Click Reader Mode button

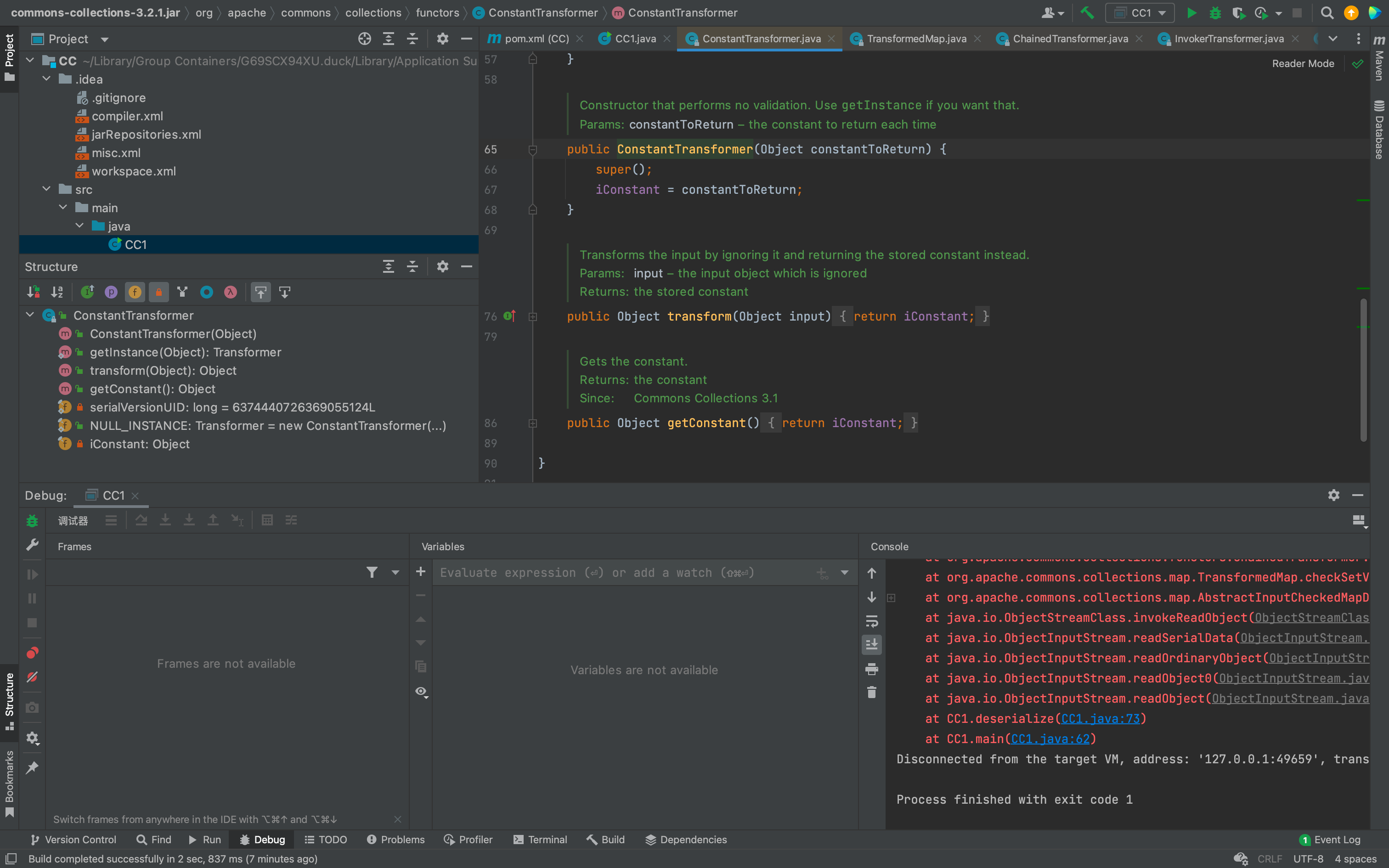1303,63
